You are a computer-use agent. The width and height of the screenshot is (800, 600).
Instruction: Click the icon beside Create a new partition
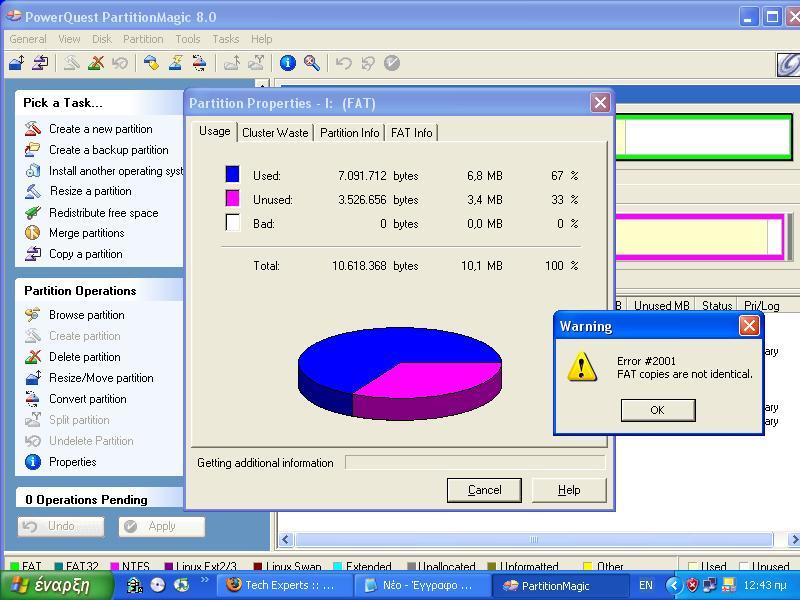tap(33, 129)
